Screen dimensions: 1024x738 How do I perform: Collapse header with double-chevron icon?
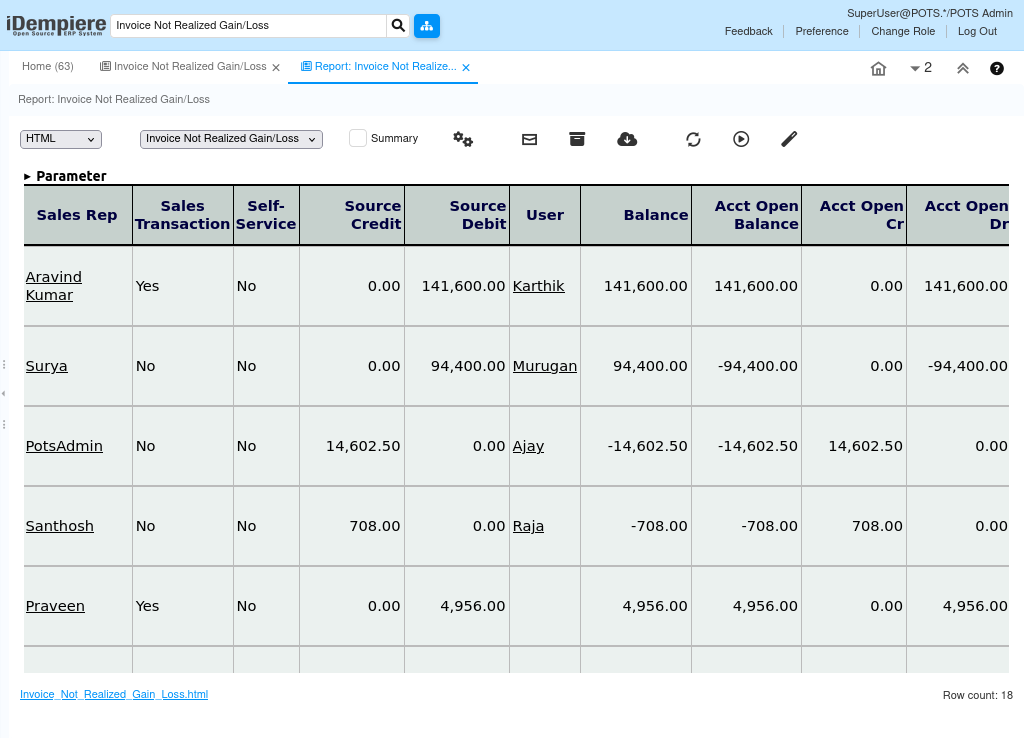tap(963, 68)
